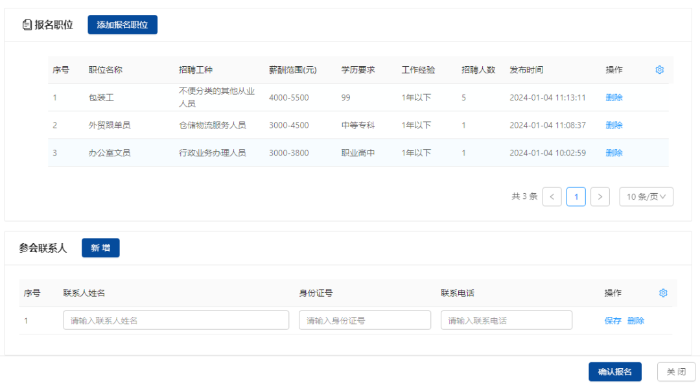Save the contact row
Screen dimensions: 700x385
pyautogui.click(x=612, y=321)
